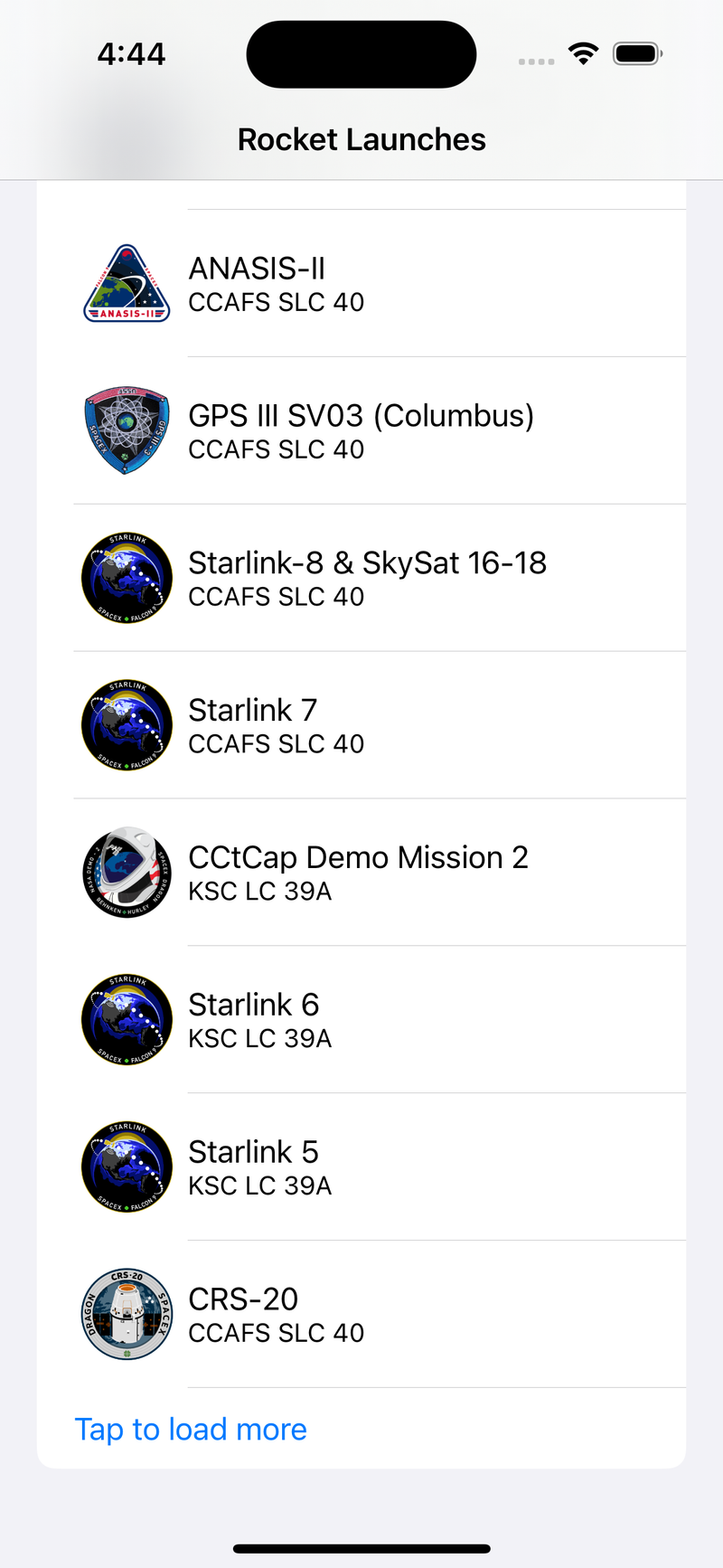Tap the battery indicator icon
This screenshot has height=1568, width=723.
click(x=637, y=54)
